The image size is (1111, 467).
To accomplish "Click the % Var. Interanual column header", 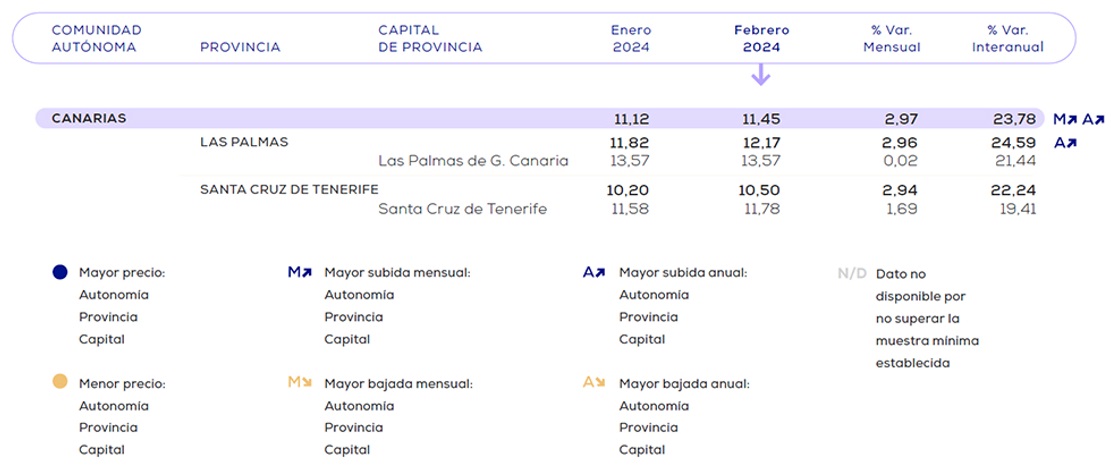I will tap(1007, 38).
